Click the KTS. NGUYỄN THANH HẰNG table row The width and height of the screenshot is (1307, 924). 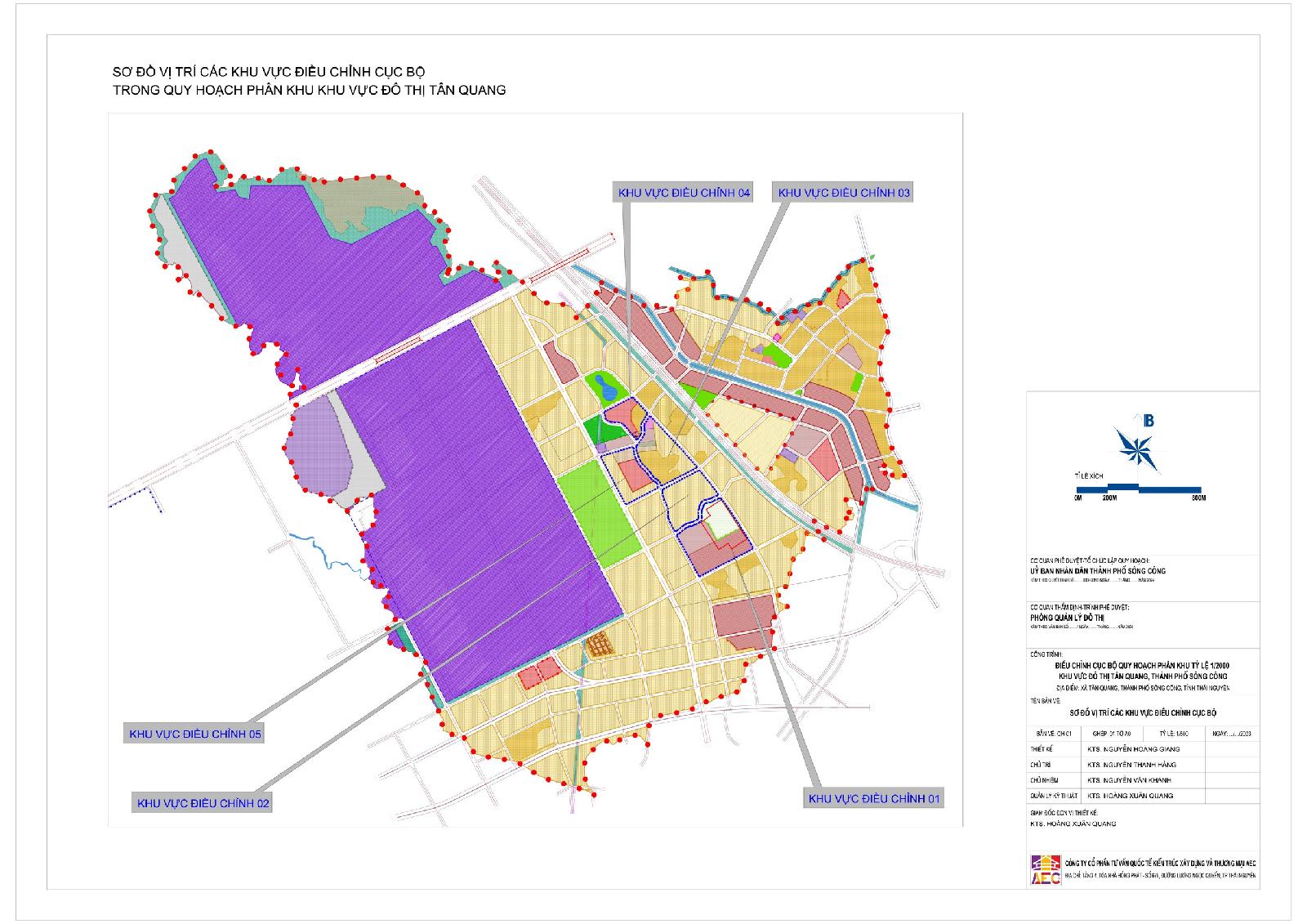click(x=1132, y=765)
